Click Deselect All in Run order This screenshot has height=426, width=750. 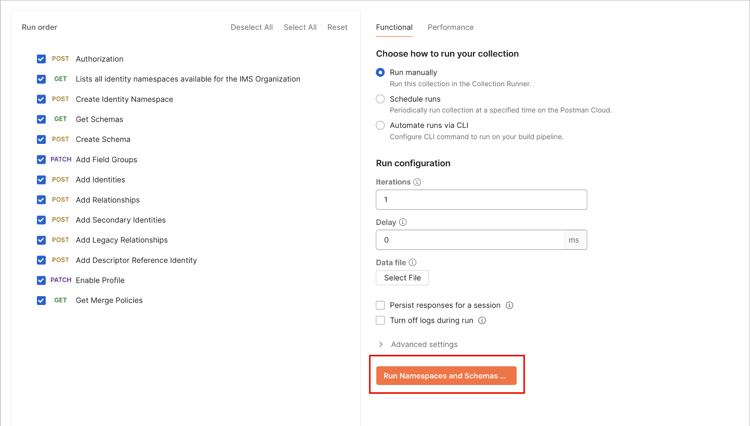(x=251, y=27)
